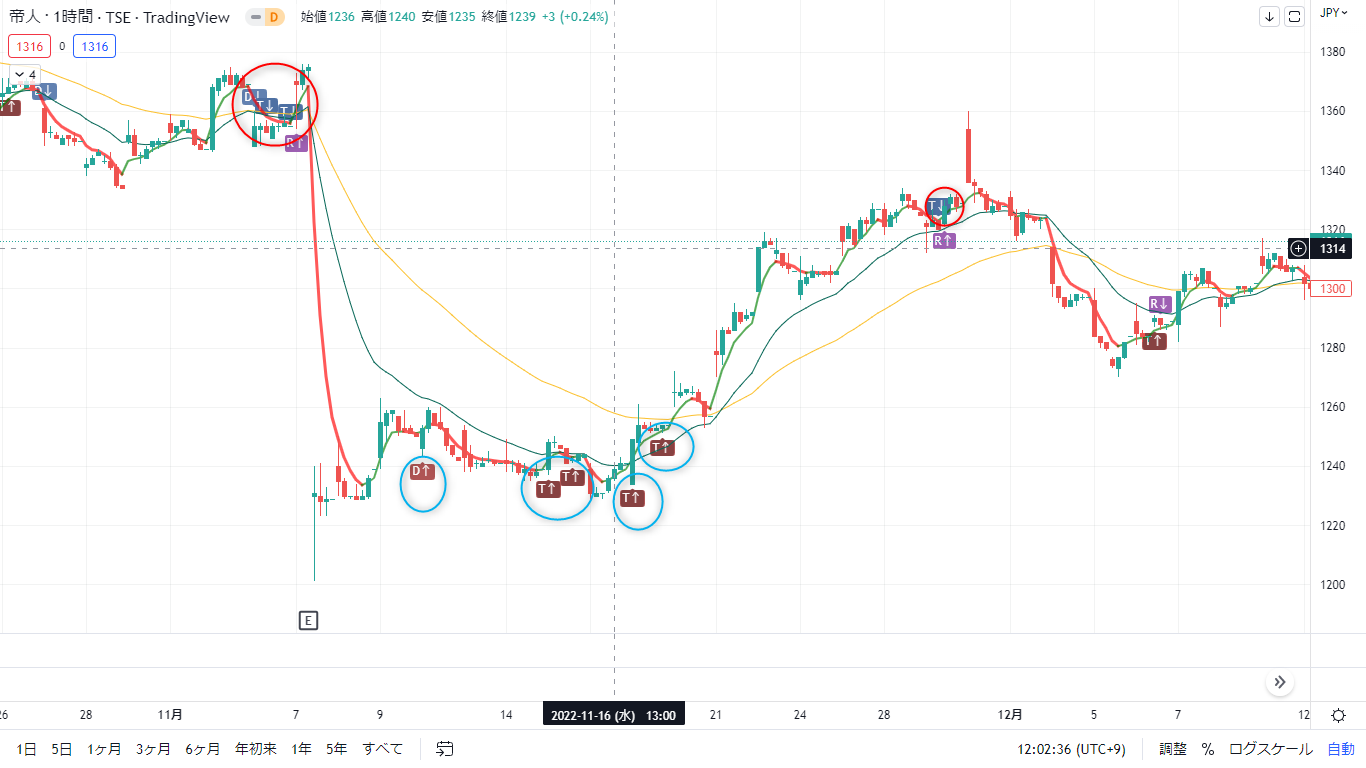The width and height of the screenshot is (1366, 768).
Task: Enable the 自動 auto scale option
Action: [1340, 748]
